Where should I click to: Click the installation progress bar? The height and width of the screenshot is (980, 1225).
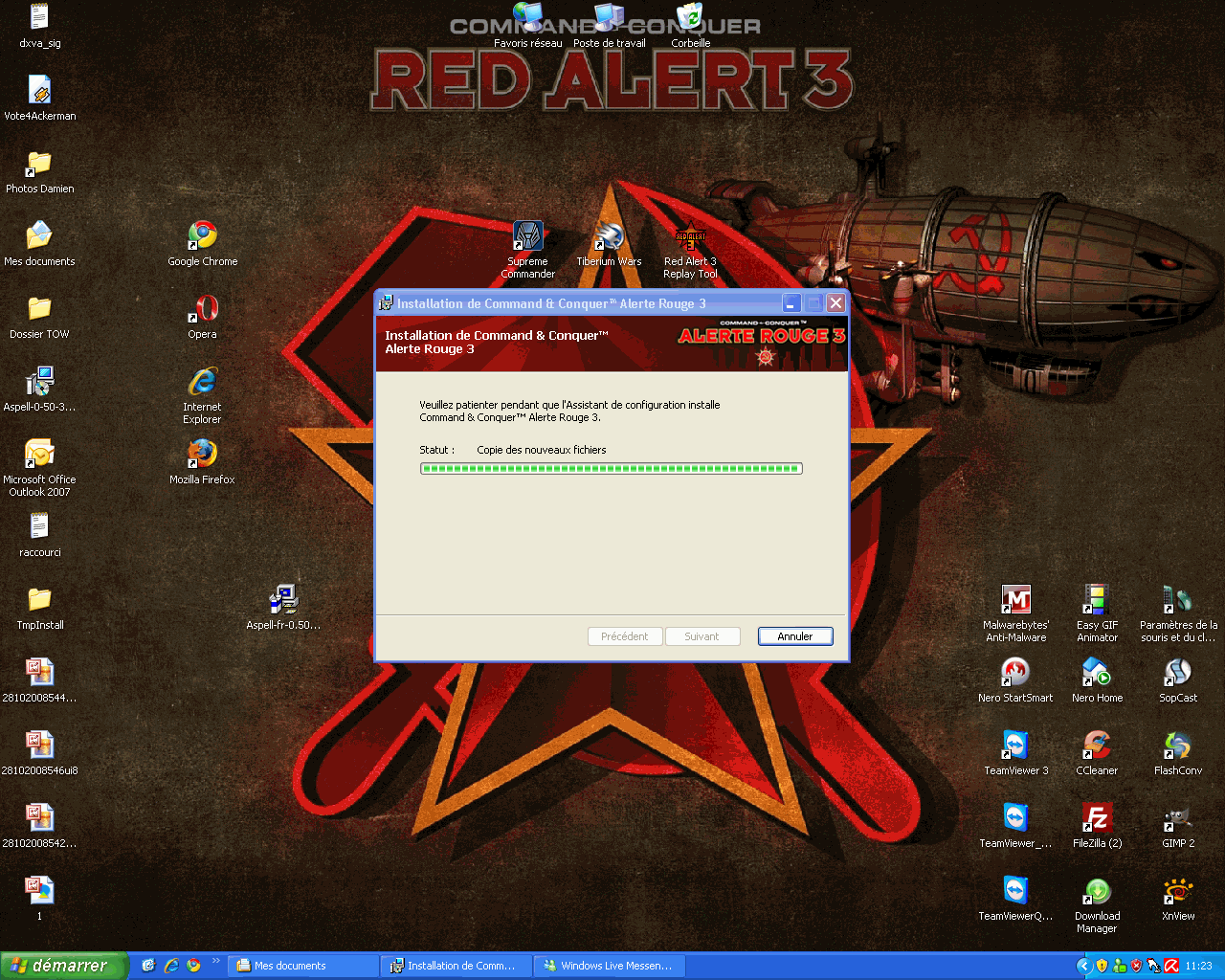coord(612,469)
